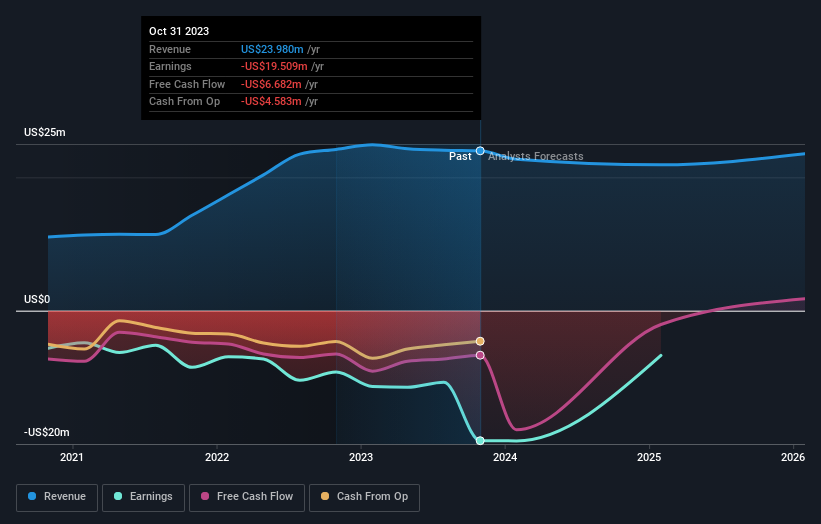
Task: Click the 2024 x-axis label
Action: 505,457
